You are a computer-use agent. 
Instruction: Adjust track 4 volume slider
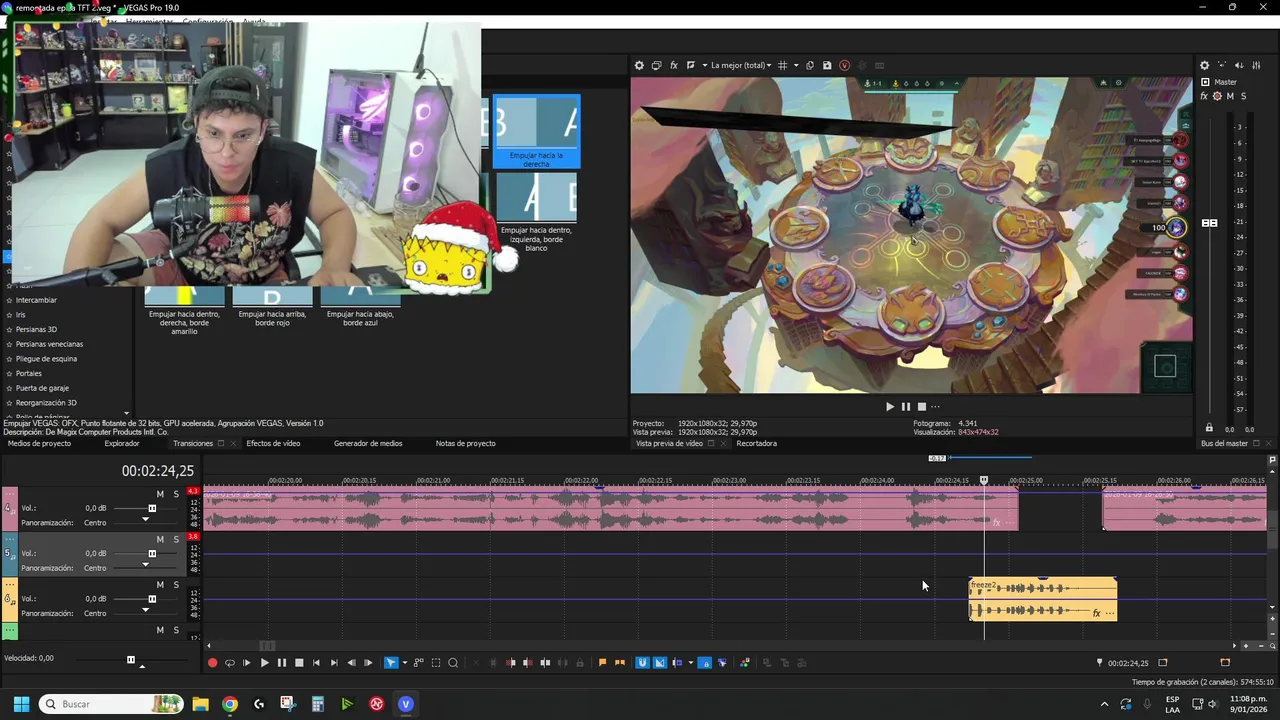pos(152,508)
